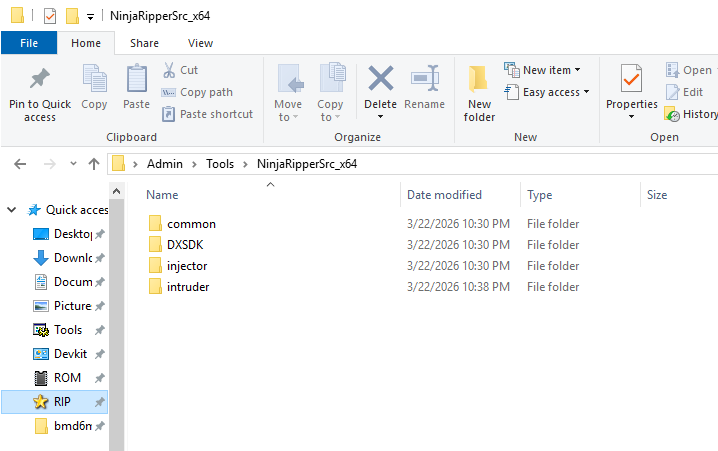Screen dimensions: 718x451
Task: Go forward with the right arrow
Action: (49, 164)
